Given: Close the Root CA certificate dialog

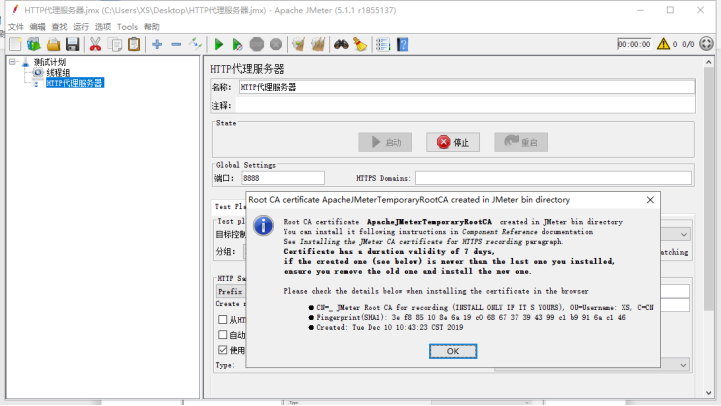Looking at the screenshot, I should (650, 200).
